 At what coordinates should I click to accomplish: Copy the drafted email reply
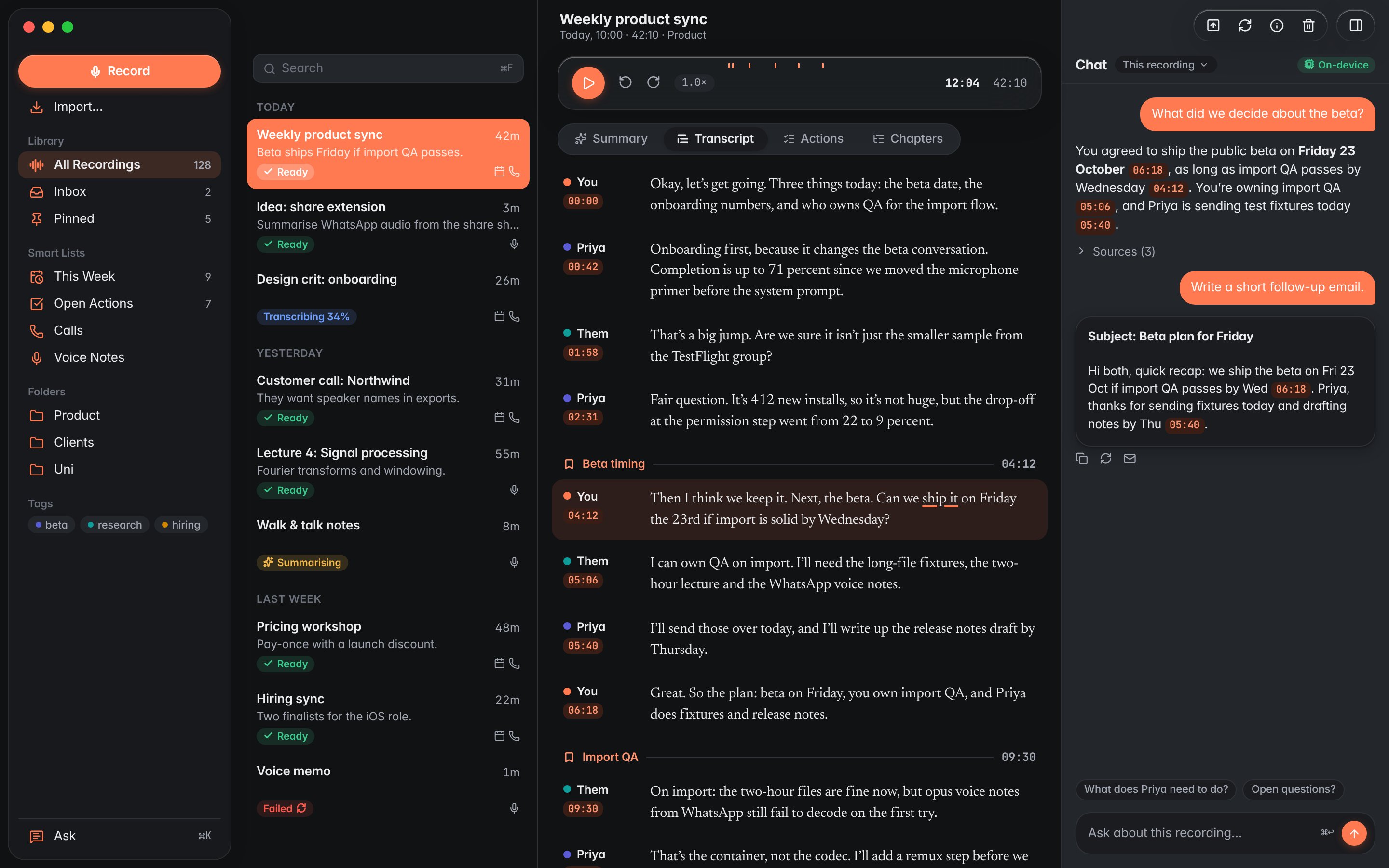(1082, 458)
